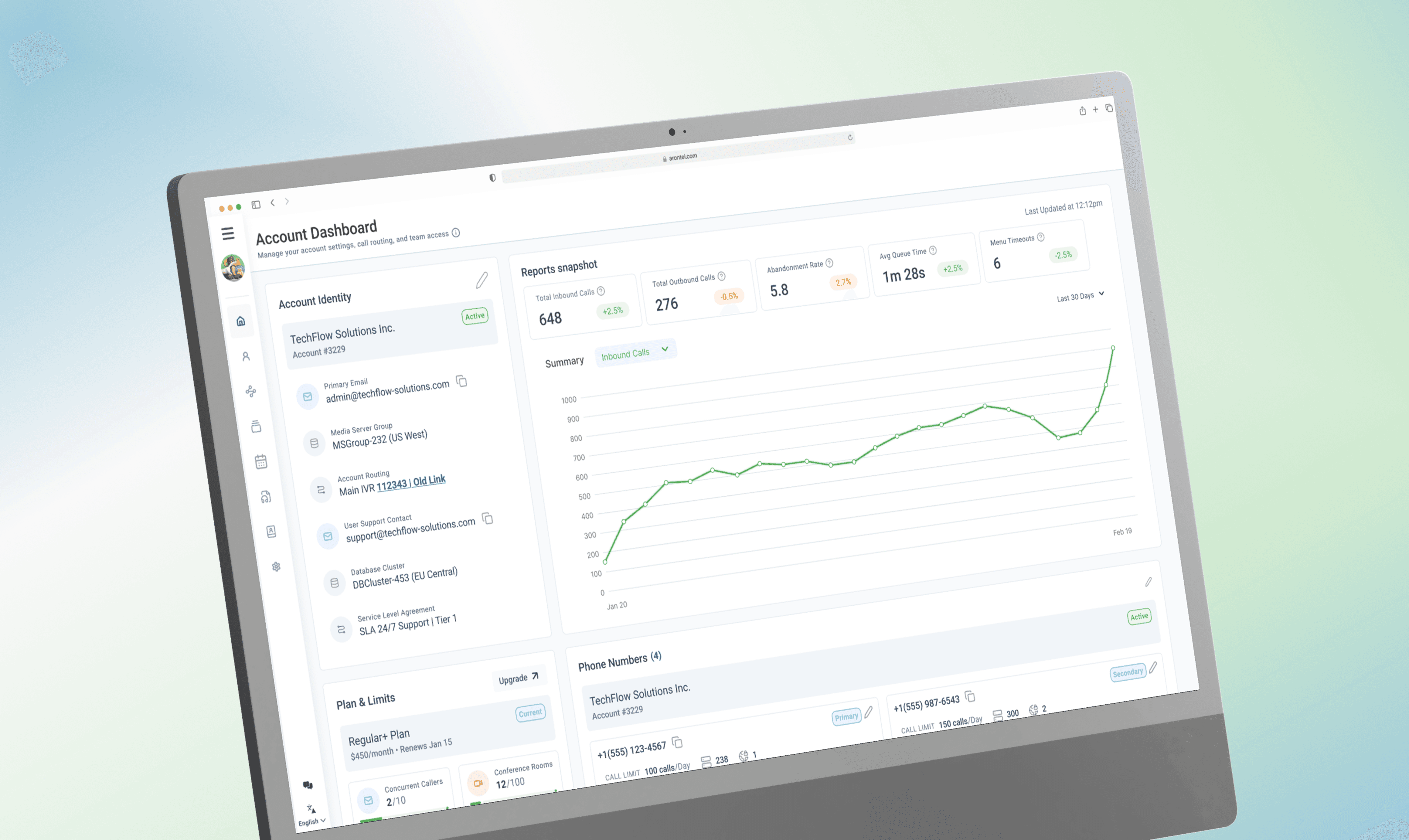Click the home icon in sidebar
1409x840 pixels.
click(240, 321)
